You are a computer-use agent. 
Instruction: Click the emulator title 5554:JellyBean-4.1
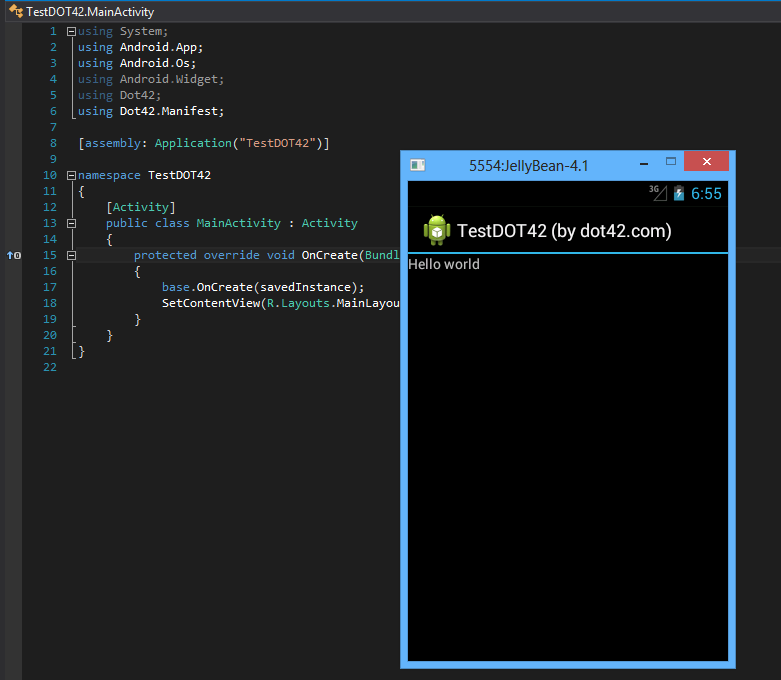pos(528,166)
